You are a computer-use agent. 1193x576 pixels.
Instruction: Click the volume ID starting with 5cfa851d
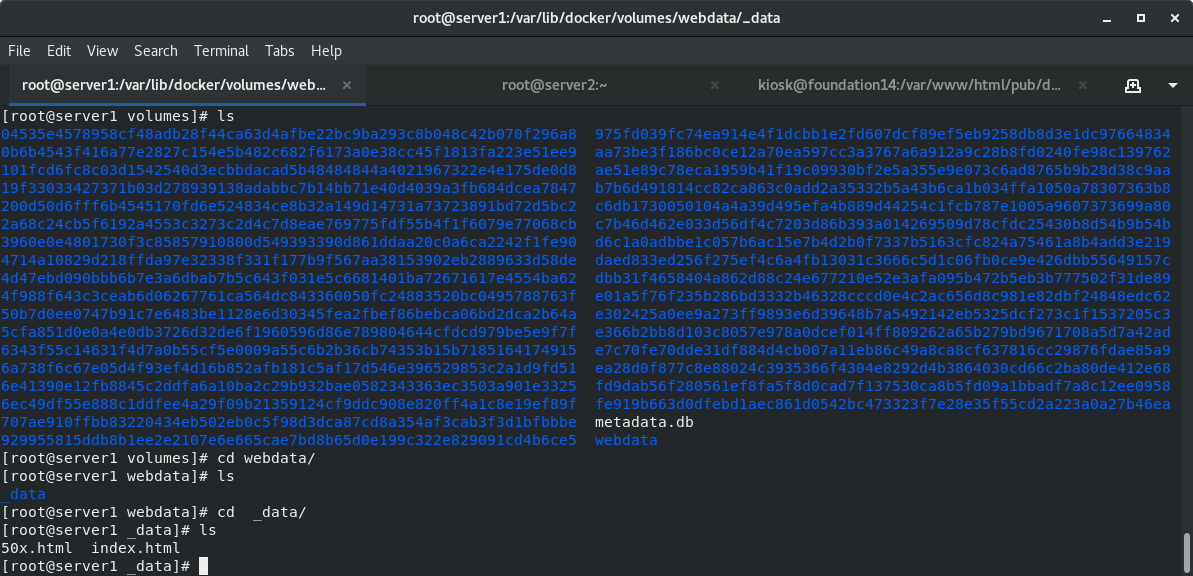click(289, 332)
